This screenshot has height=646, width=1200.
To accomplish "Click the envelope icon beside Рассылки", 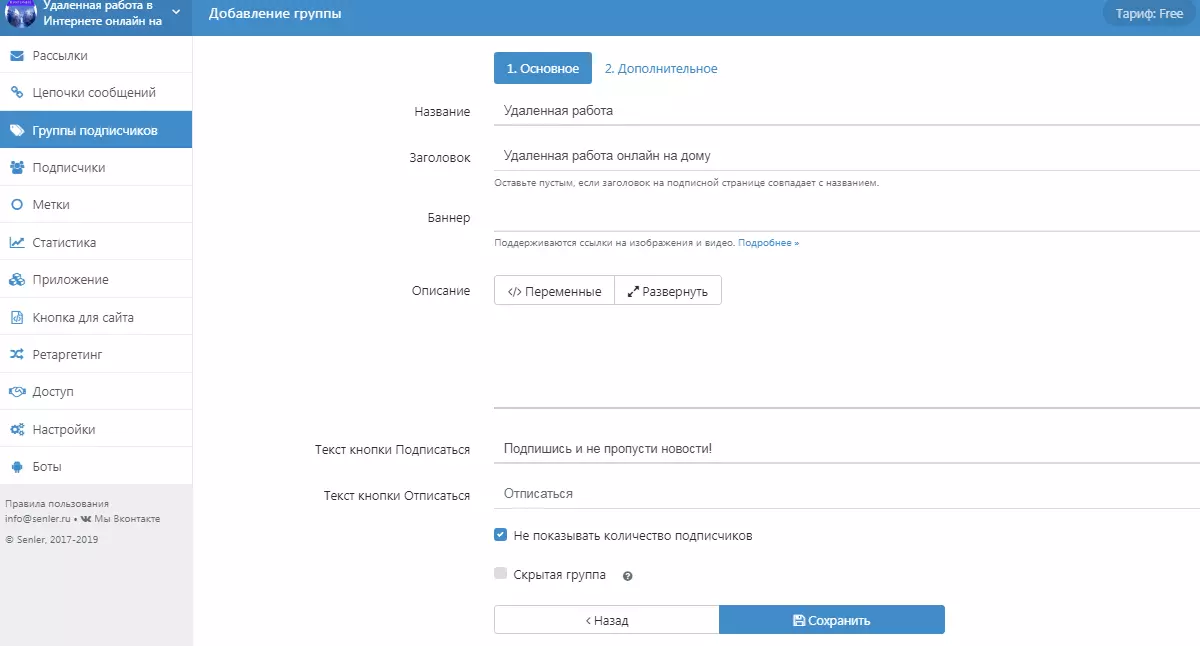I will coord(16,55).
